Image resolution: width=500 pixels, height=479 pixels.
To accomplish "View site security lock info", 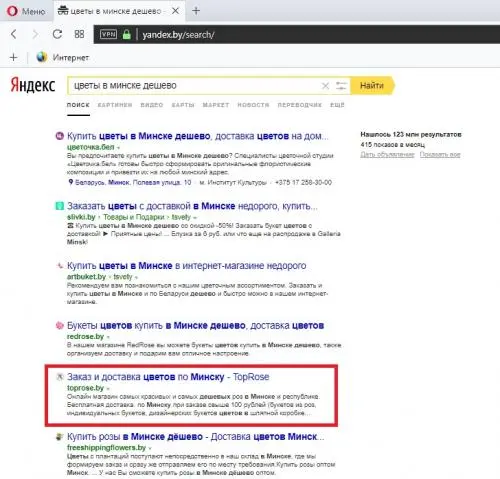I will click(127, 34).
